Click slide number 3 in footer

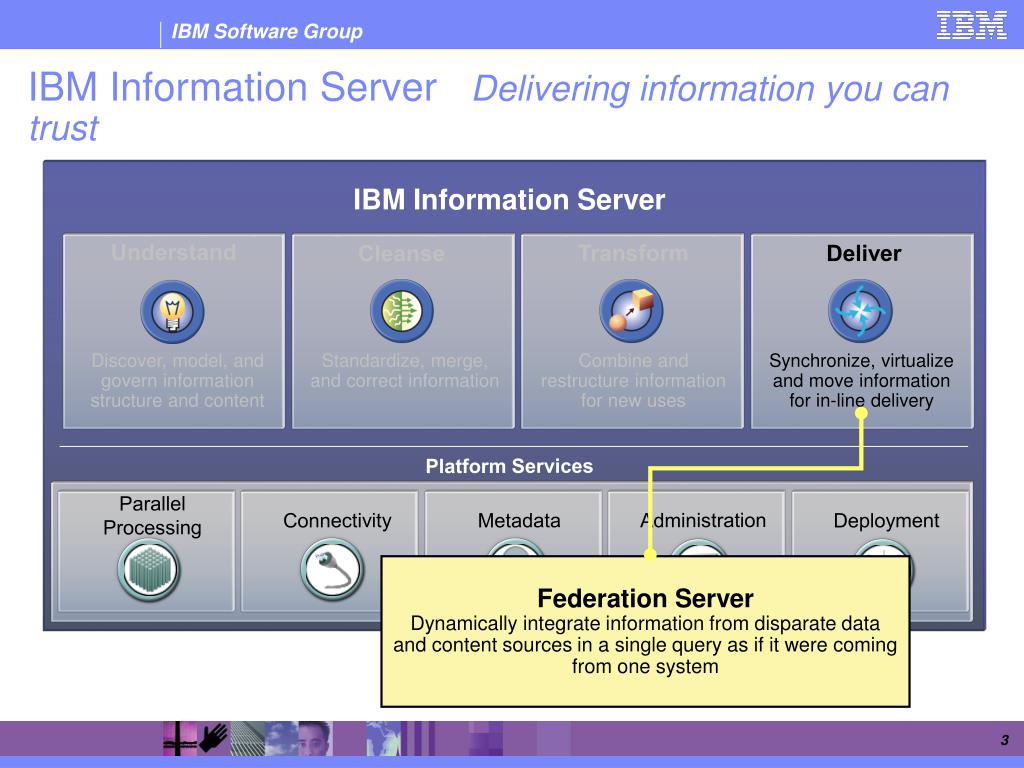(1004, 740)
